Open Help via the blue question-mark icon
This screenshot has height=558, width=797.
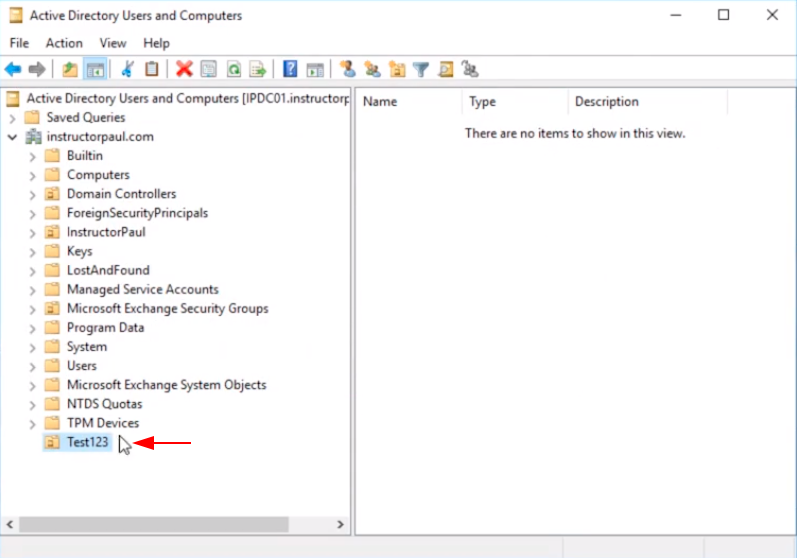290,69
